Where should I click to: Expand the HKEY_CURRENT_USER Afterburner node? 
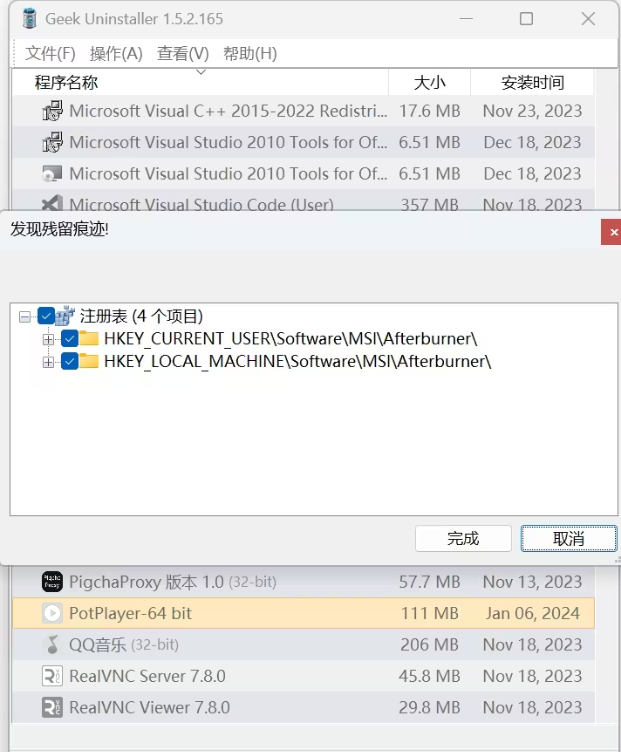pyautogui.click(x=48, y=339)
